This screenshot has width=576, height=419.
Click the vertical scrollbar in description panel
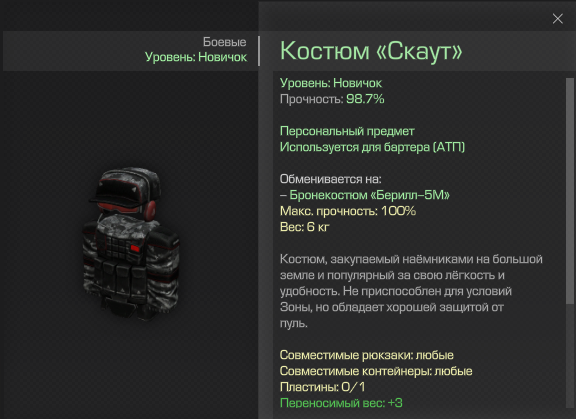570,191
